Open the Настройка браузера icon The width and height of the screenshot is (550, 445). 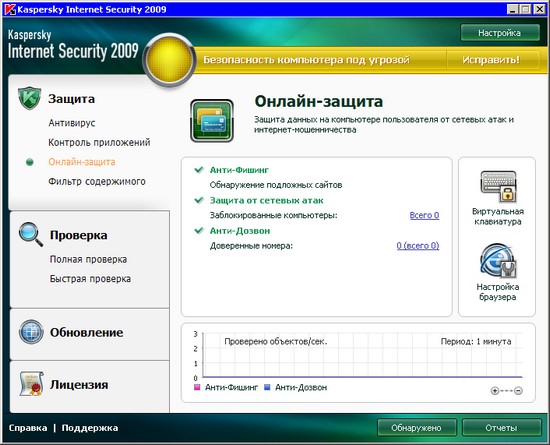point(498,261)
